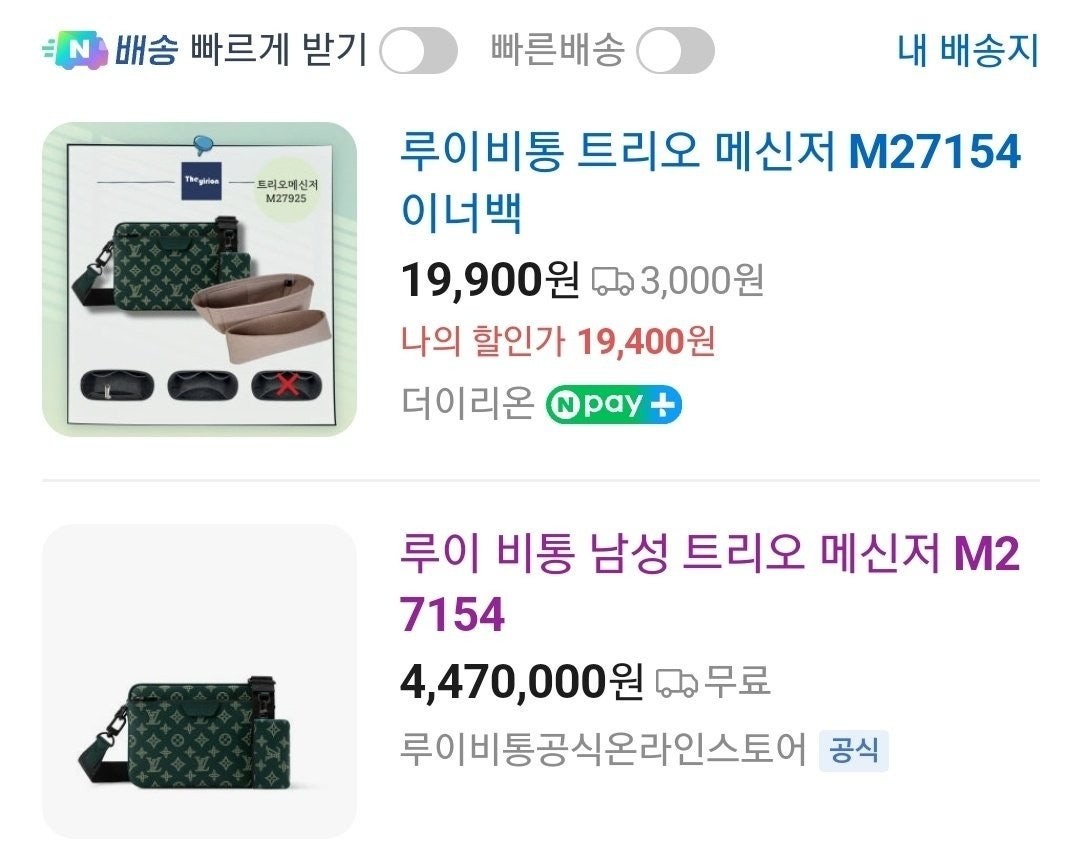Visit the 루이비통공식온라인스토어 seller link
Viewport: 1080px width, 866px height.
click(603, 748)
